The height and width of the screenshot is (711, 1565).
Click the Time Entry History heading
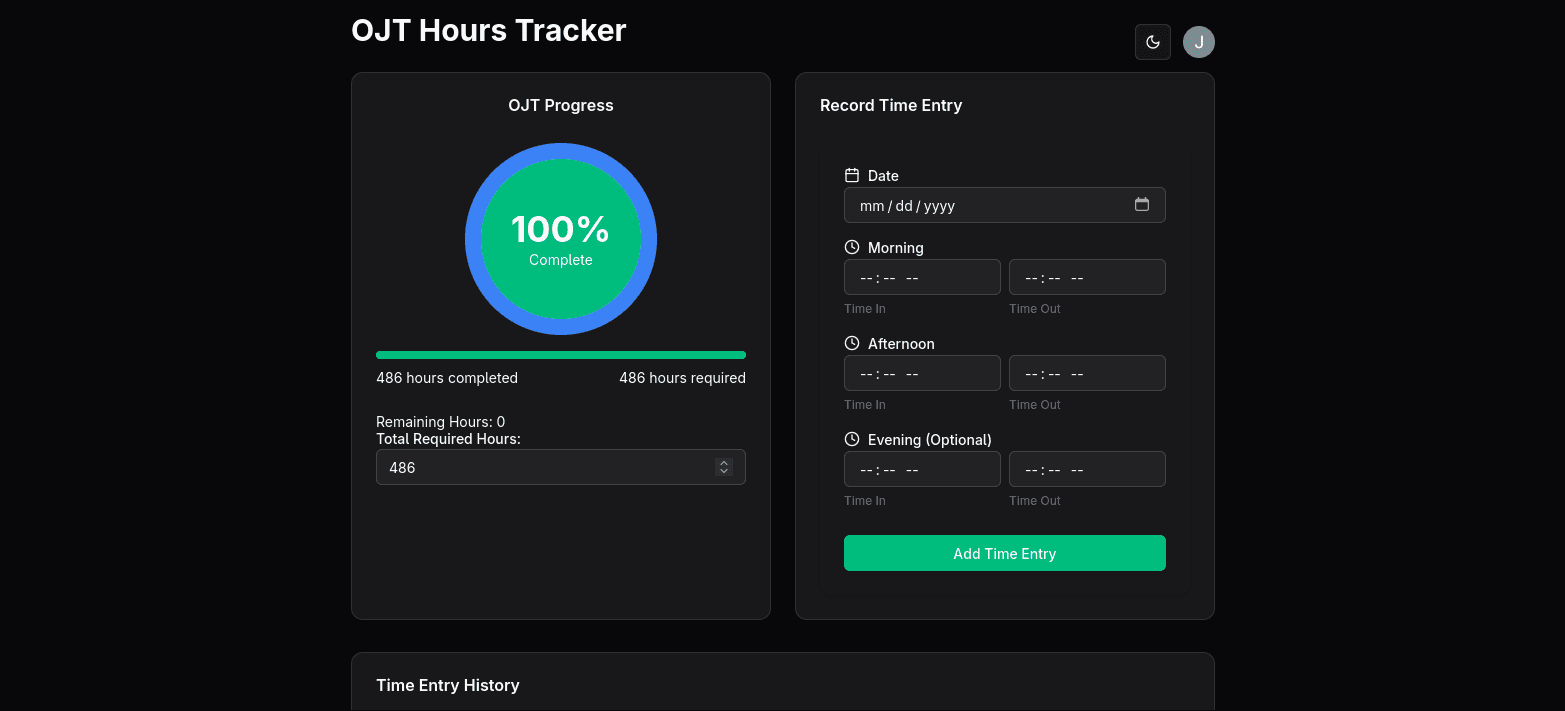click(x=447, y=685)
